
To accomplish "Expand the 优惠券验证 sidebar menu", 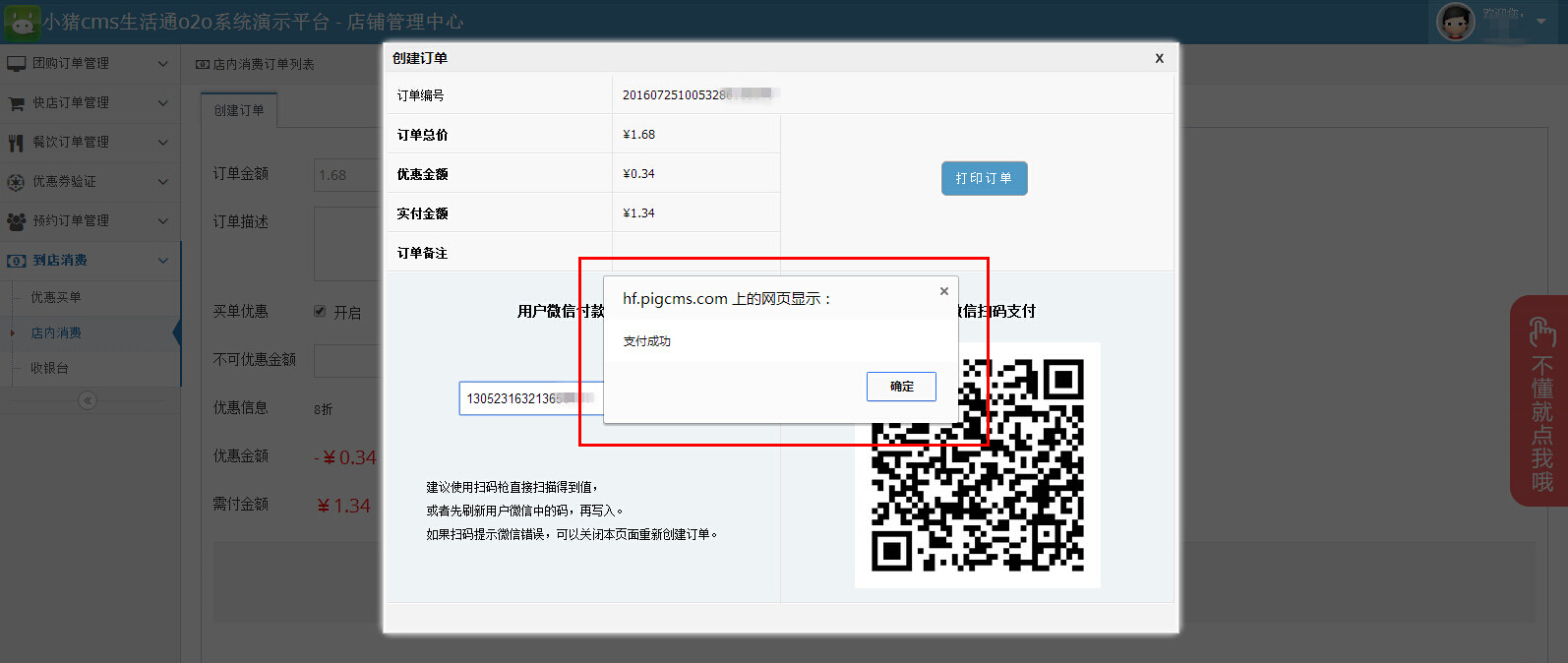I will [x=90, y=181].
